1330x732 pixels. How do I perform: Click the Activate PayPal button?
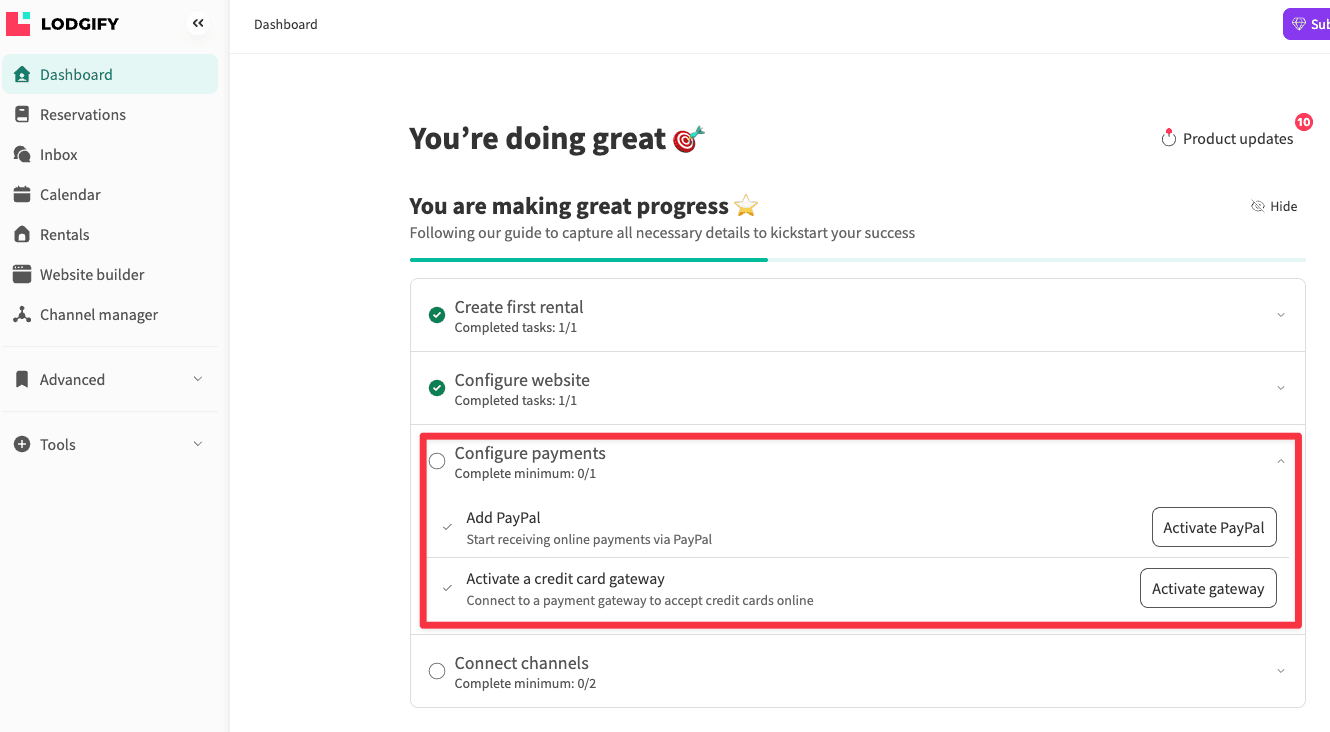(1214, 527)
